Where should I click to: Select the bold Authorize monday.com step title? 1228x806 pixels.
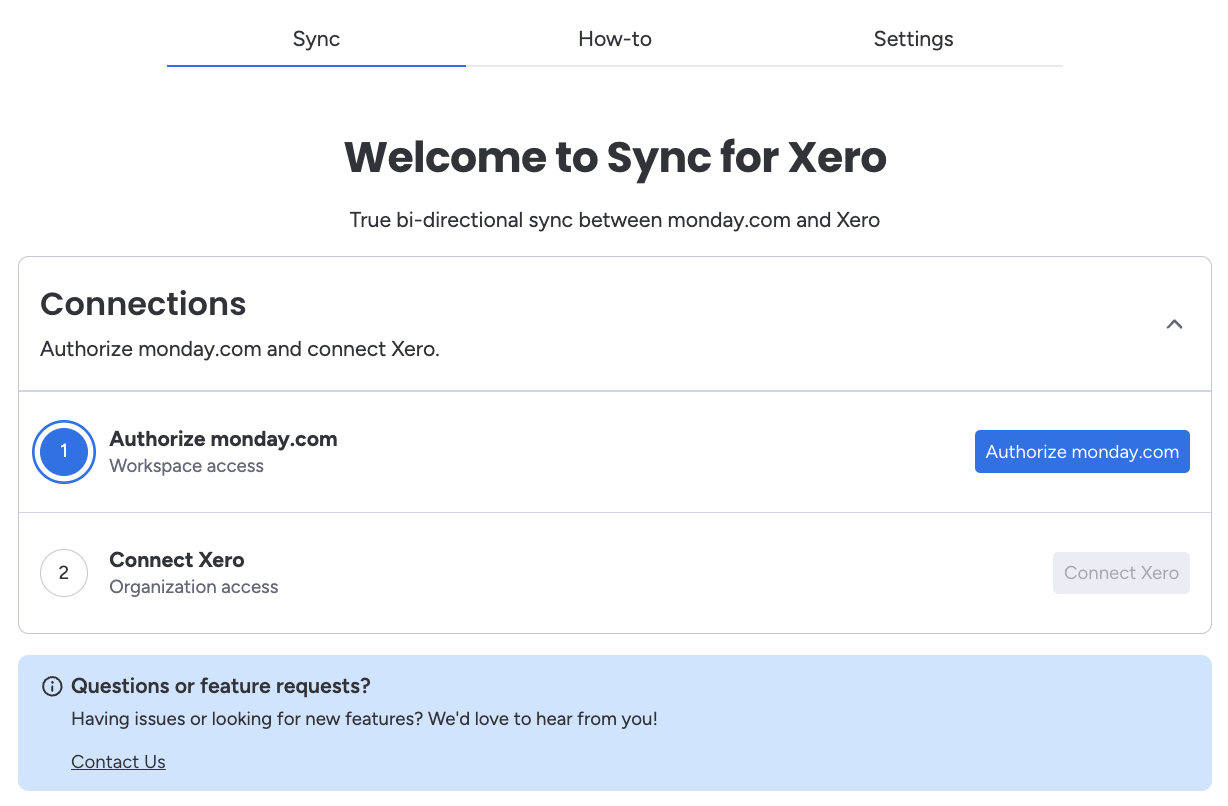pos(223,439)
